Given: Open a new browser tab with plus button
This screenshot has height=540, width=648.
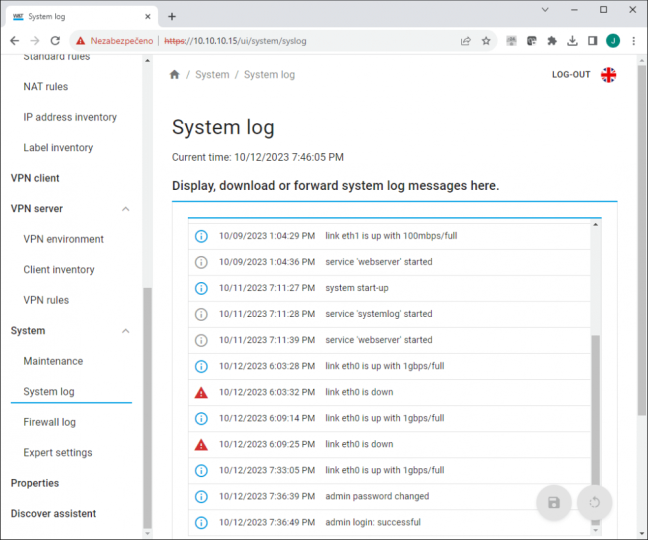Looking at the screenshot, I should pyautogui.click(x=172, y=17).
